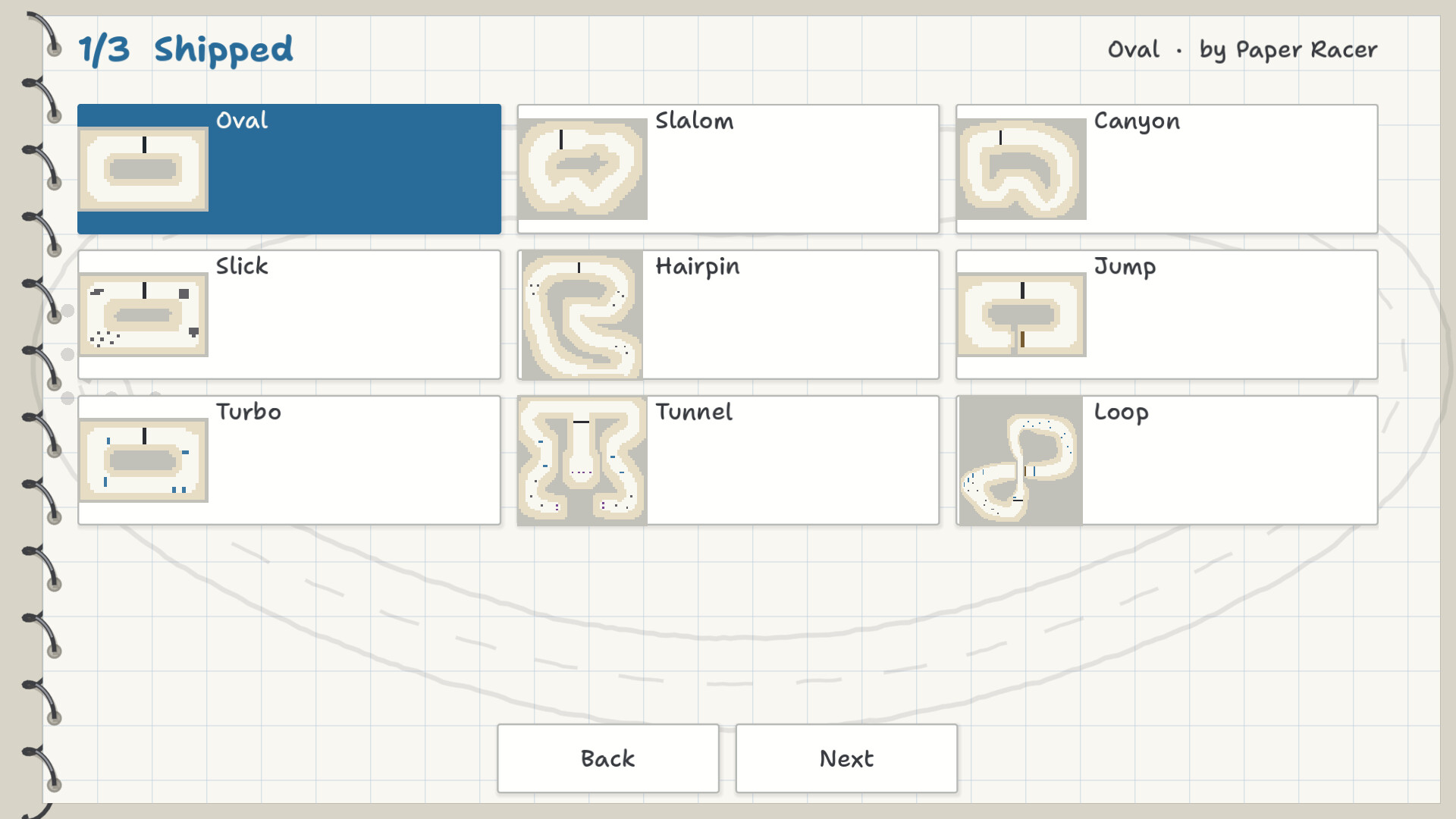The image size is (1456, 819).
Task: Click the highlighted Oval track title
Action: pyautogui.click(x=242, y=121)
